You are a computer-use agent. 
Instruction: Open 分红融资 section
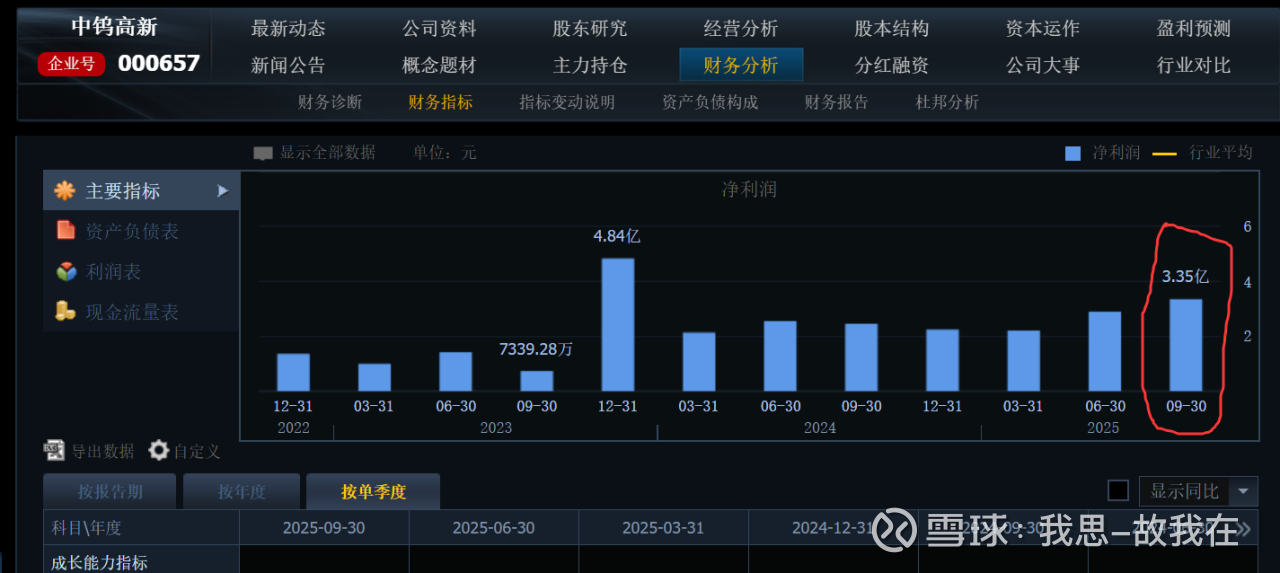892,65
